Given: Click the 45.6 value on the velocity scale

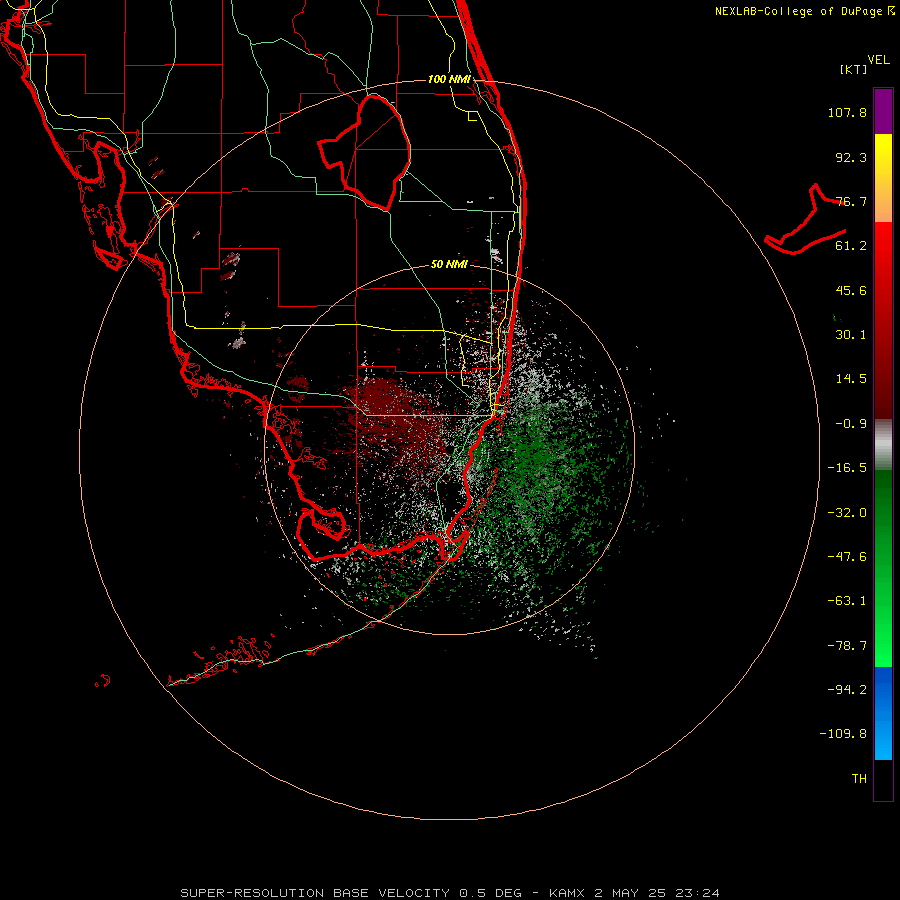Looking at the screenshot, I should pyautogui.click(x=851, y=290).
